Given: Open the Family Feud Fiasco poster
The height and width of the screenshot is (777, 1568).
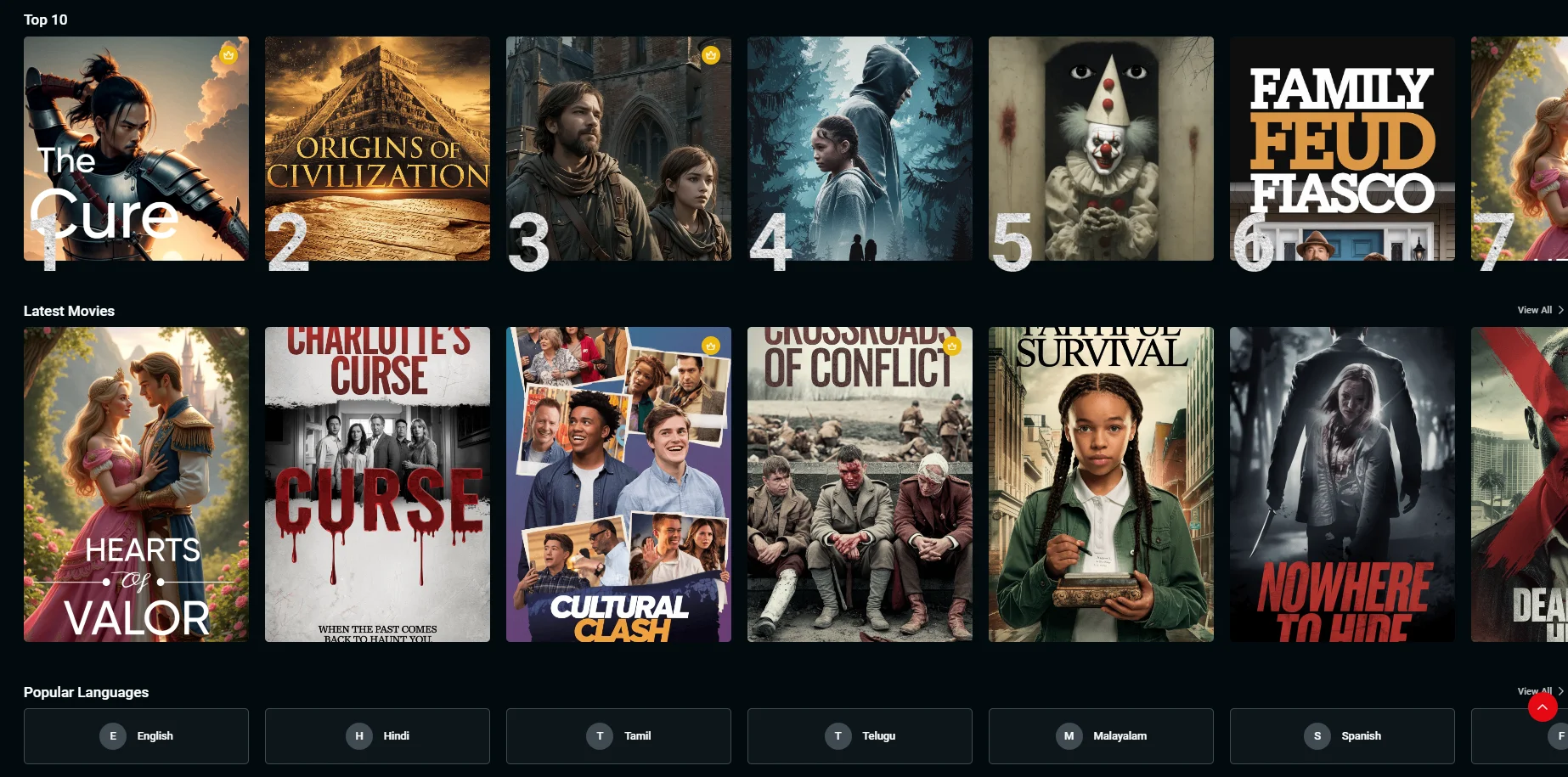Looking at the screenshot, I should [x=1342, y=149].
